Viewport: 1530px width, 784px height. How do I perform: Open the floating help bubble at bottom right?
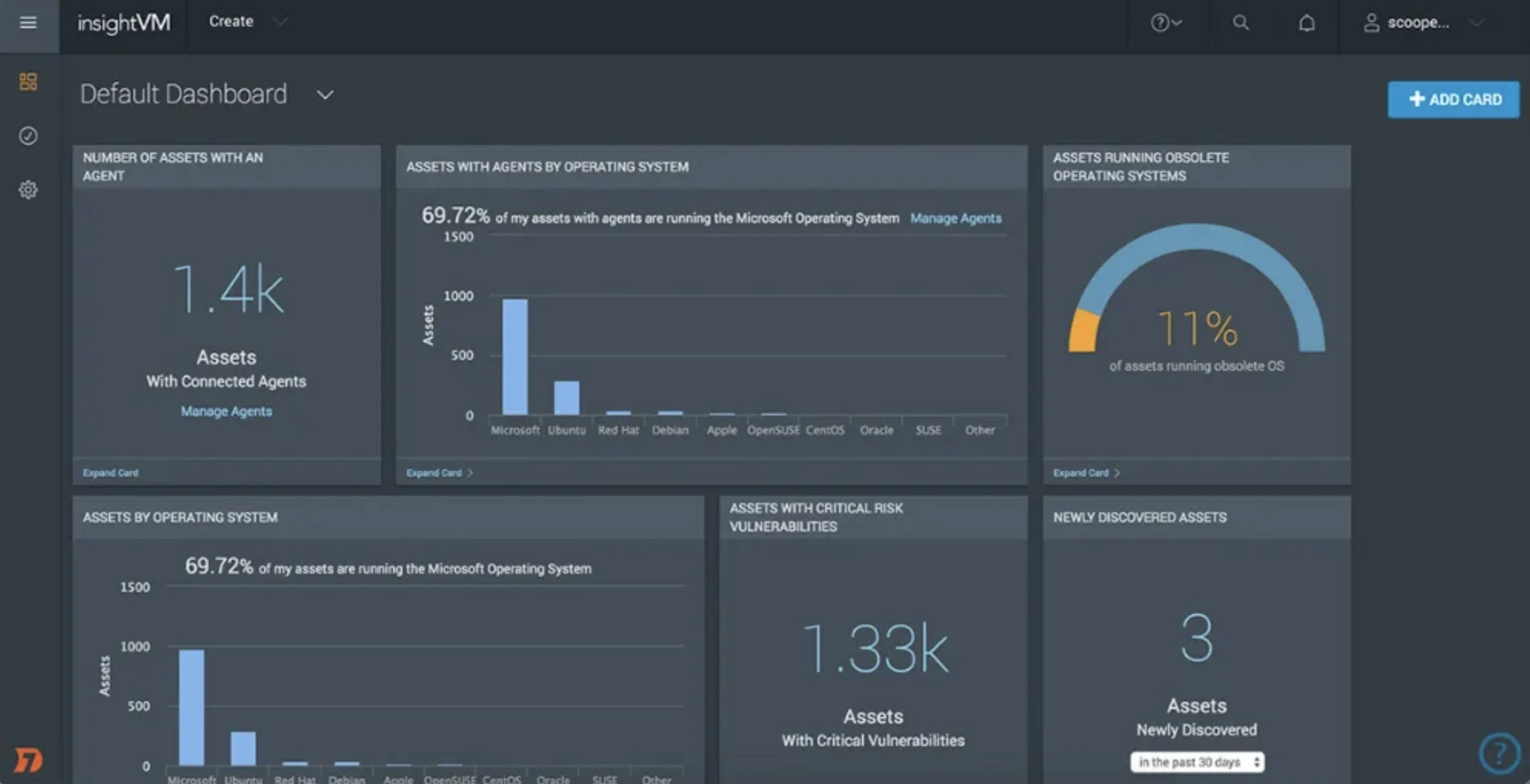1499,753
